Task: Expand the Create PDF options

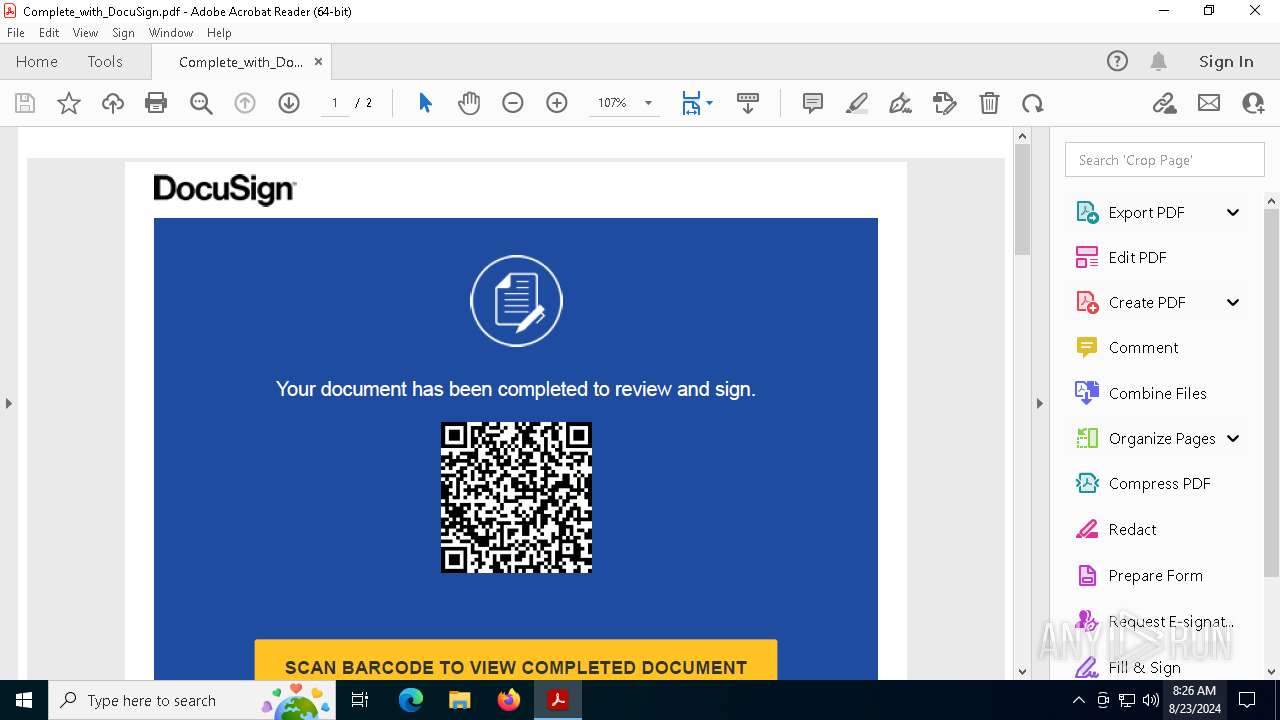Action: coord(1233,302)
